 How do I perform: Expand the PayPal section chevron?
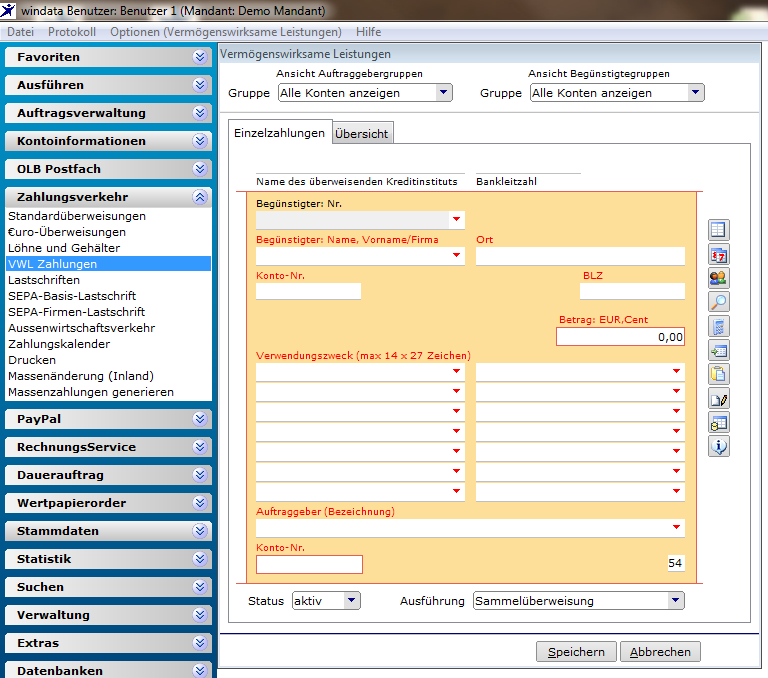pos(200,419)
